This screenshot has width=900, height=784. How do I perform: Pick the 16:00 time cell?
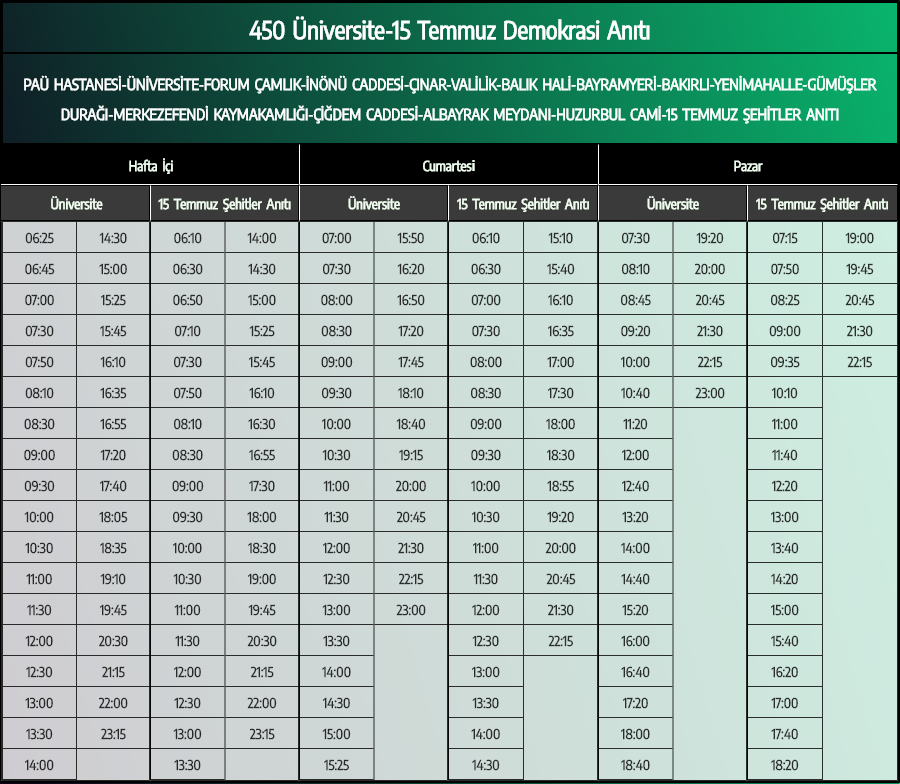[635, 641]
